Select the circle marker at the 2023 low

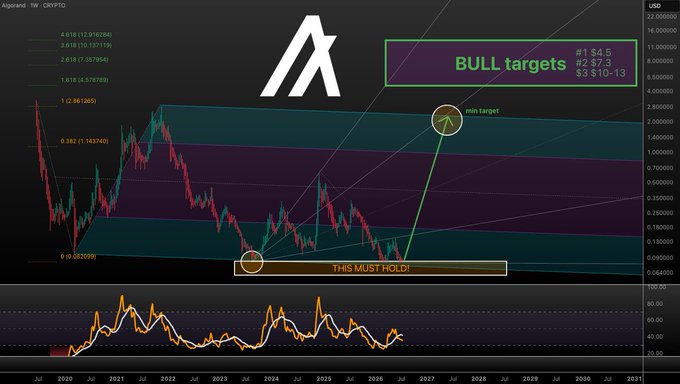pos(252,262)
